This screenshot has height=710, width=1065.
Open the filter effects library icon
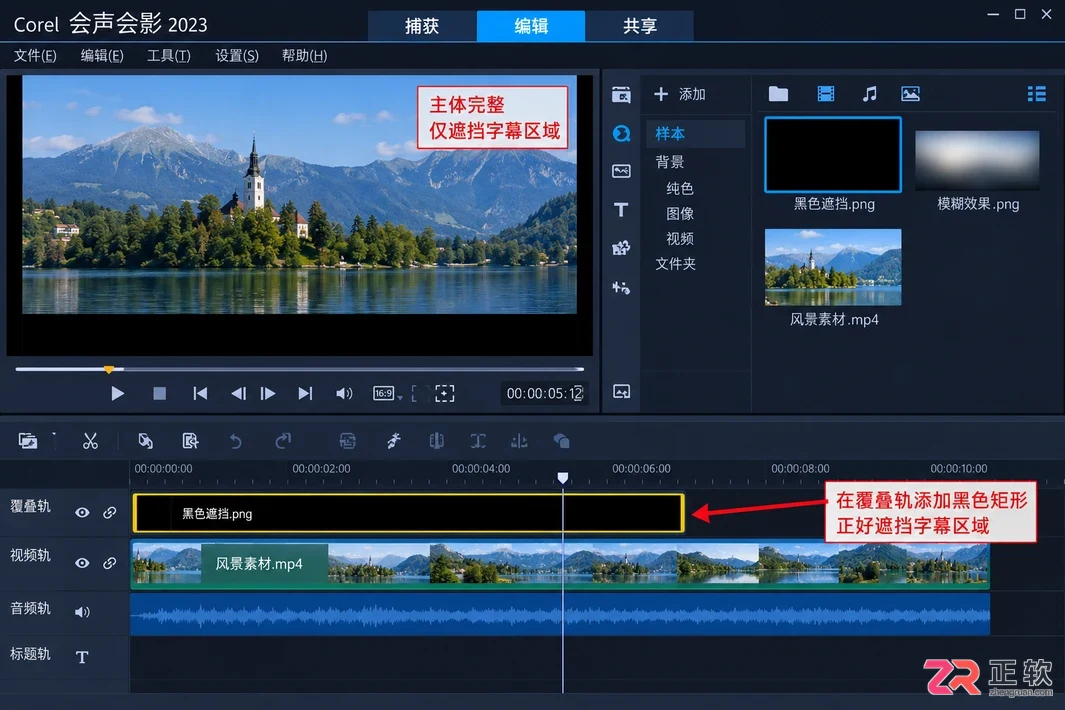(x=621, y=248)
